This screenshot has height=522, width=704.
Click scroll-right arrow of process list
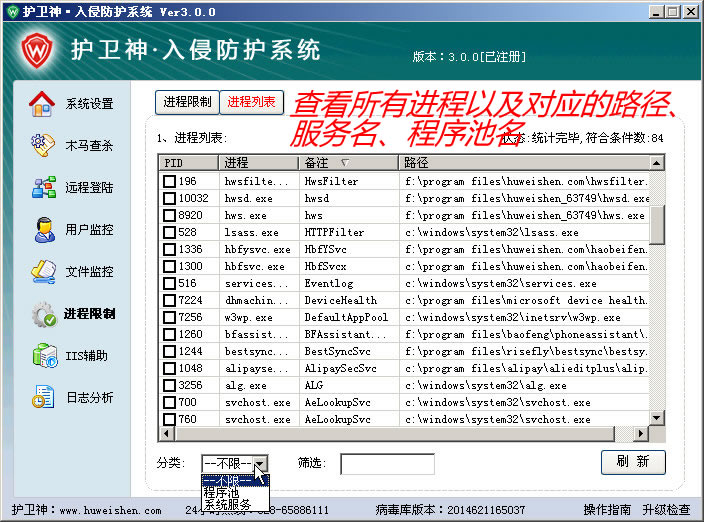[x=640, y=434]
